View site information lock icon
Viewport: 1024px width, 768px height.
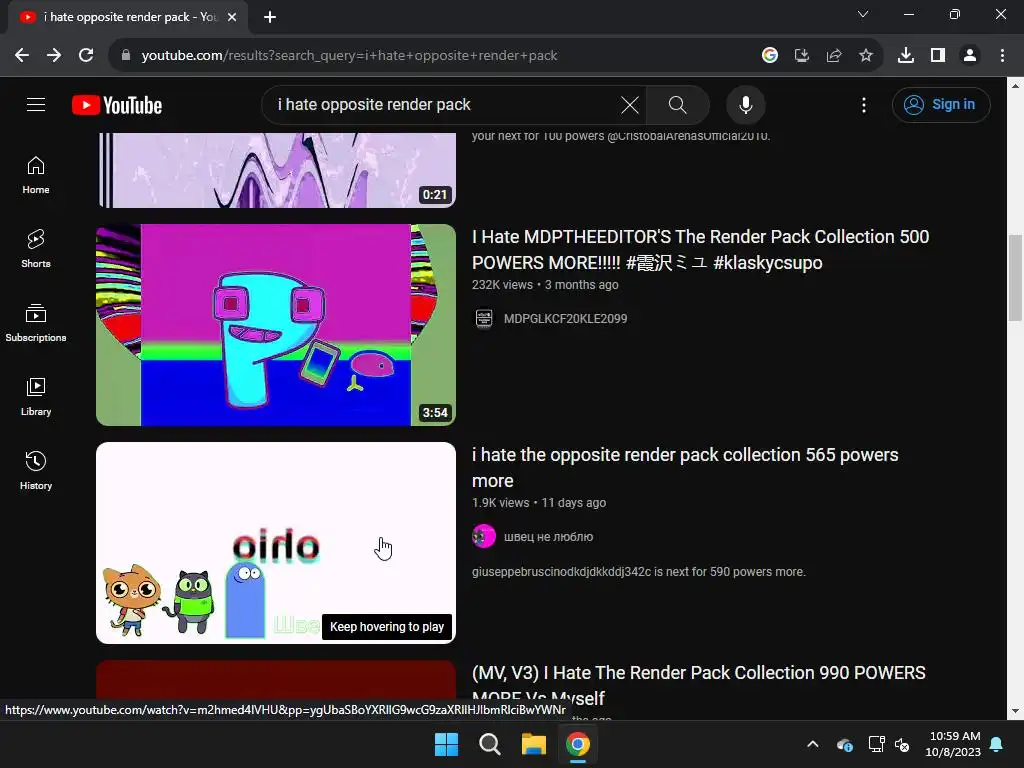[x=125, y=56]
